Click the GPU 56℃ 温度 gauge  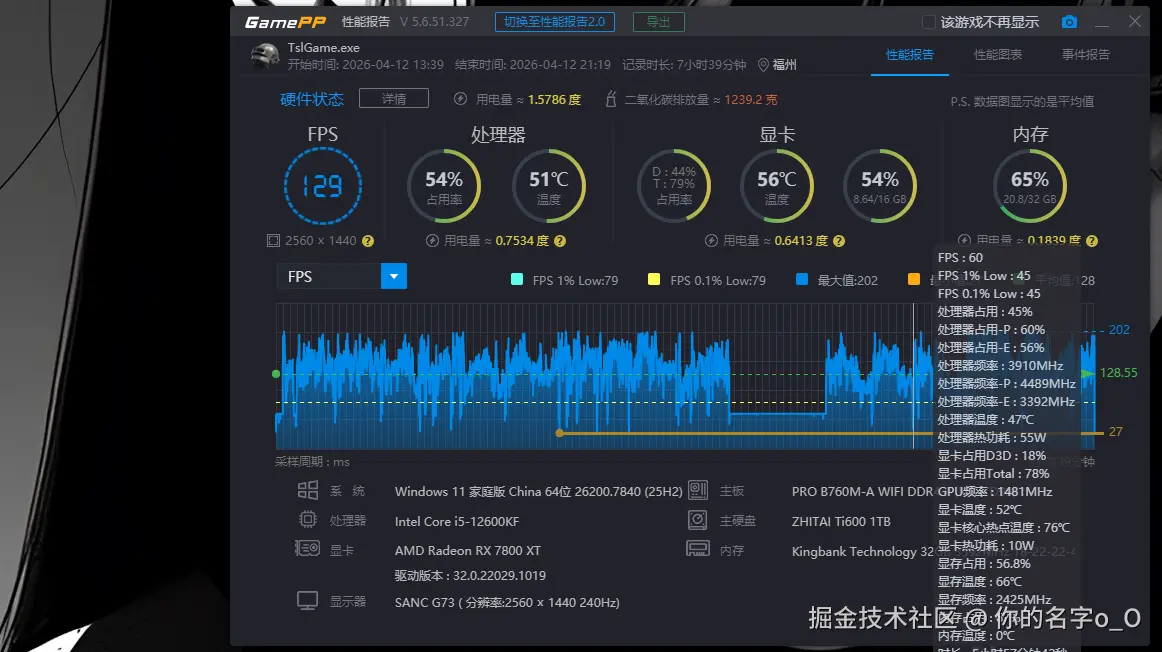[777, 186]
